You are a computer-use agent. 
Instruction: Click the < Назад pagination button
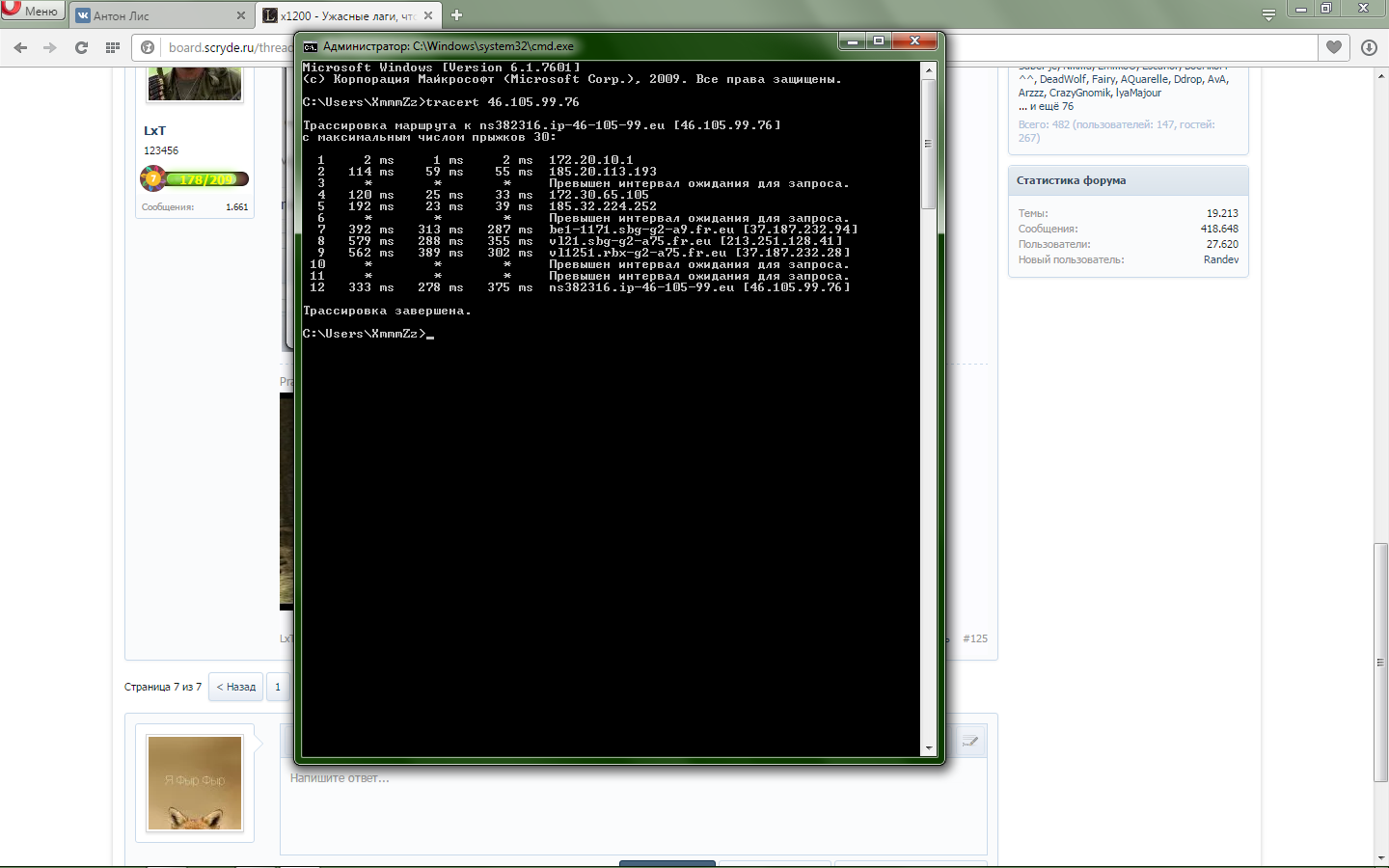(x=236, y=687)
